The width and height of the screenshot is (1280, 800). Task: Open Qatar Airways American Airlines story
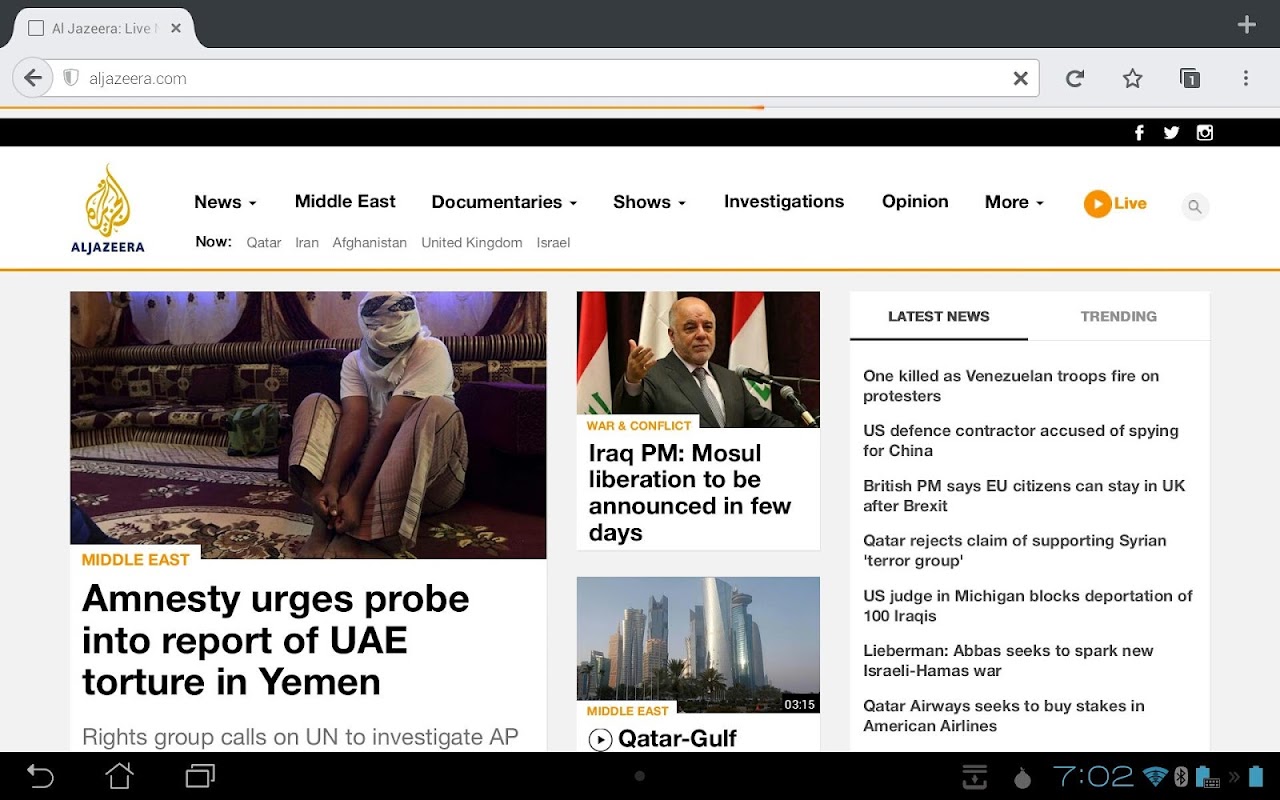point(1004,716)
